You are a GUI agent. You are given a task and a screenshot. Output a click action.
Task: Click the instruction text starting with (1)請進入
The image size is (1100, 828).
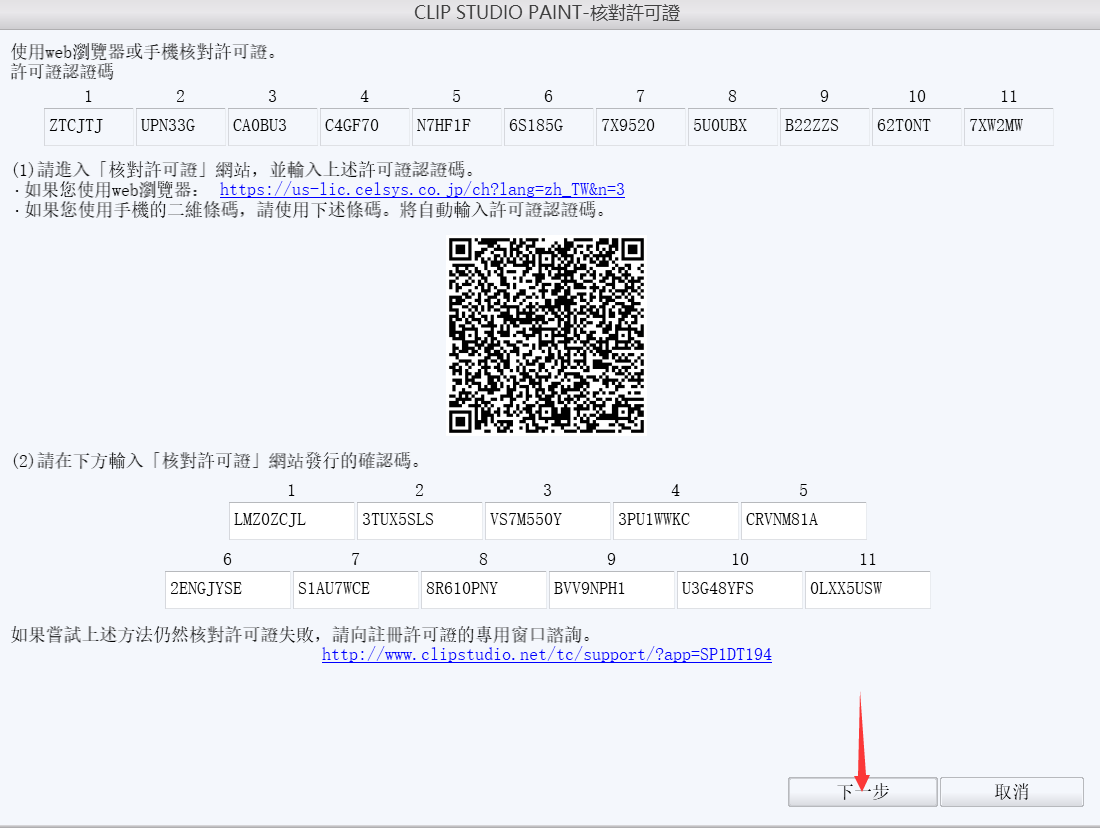pyautogui.click(x=246, y=169)
